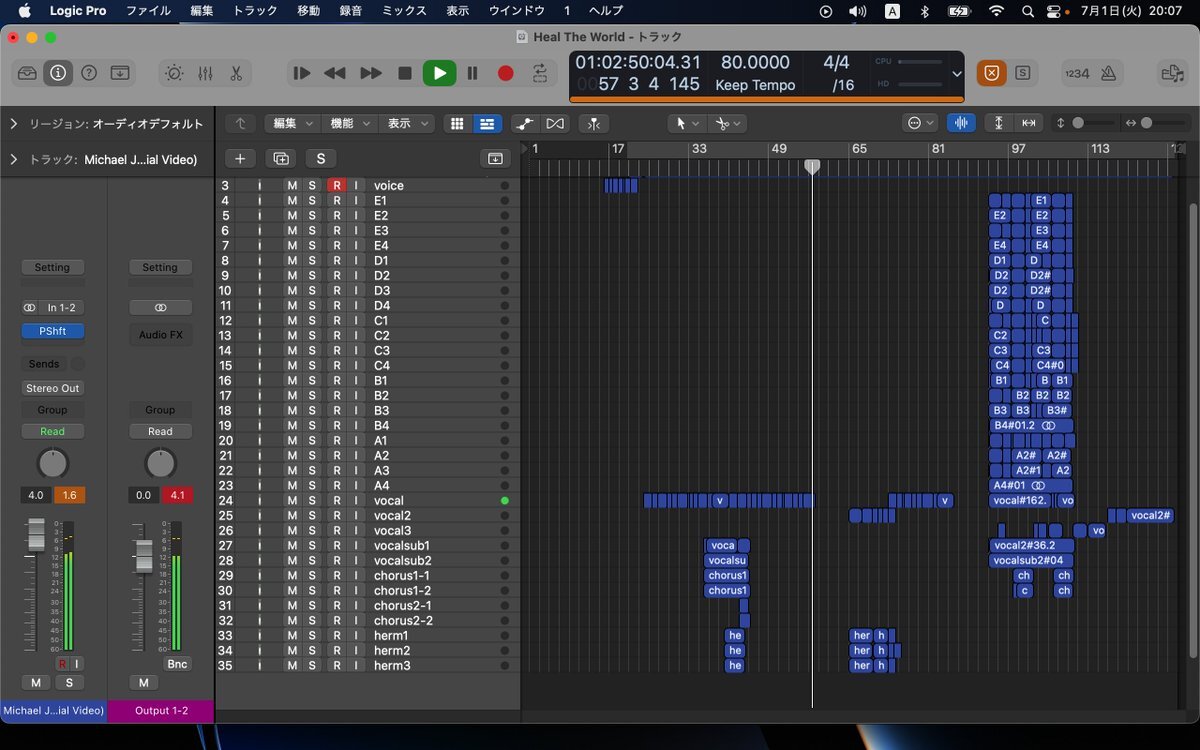Screen dimensions: 1200x750
Task: Switch to grid view in Tracks area
Action: tap(457, 123)
